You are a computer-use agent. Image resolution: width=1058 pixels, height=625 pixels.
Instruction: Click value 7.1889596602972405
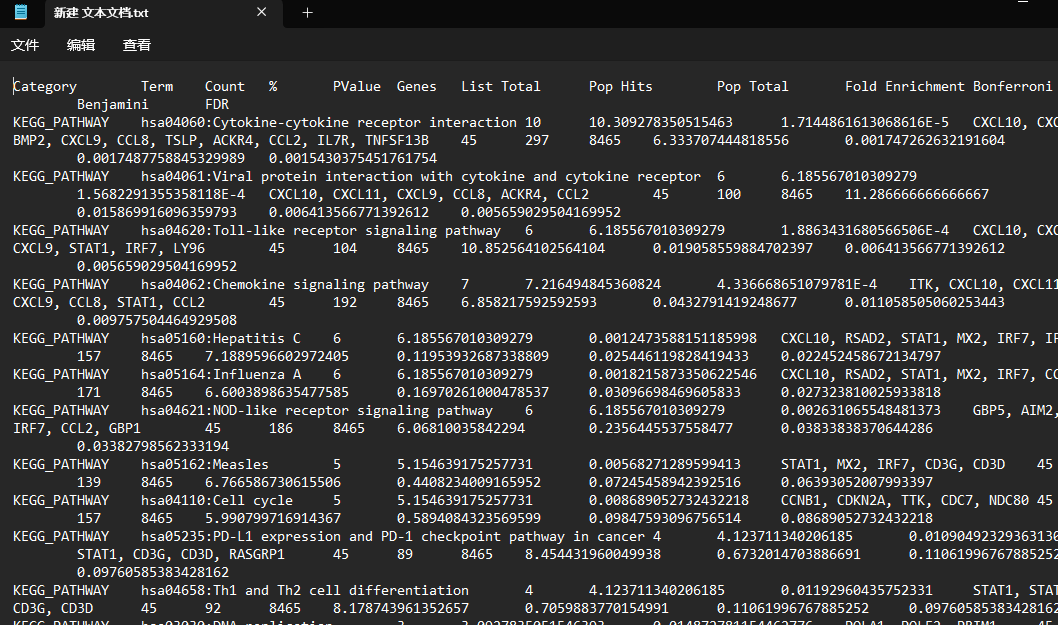[277, 356]
